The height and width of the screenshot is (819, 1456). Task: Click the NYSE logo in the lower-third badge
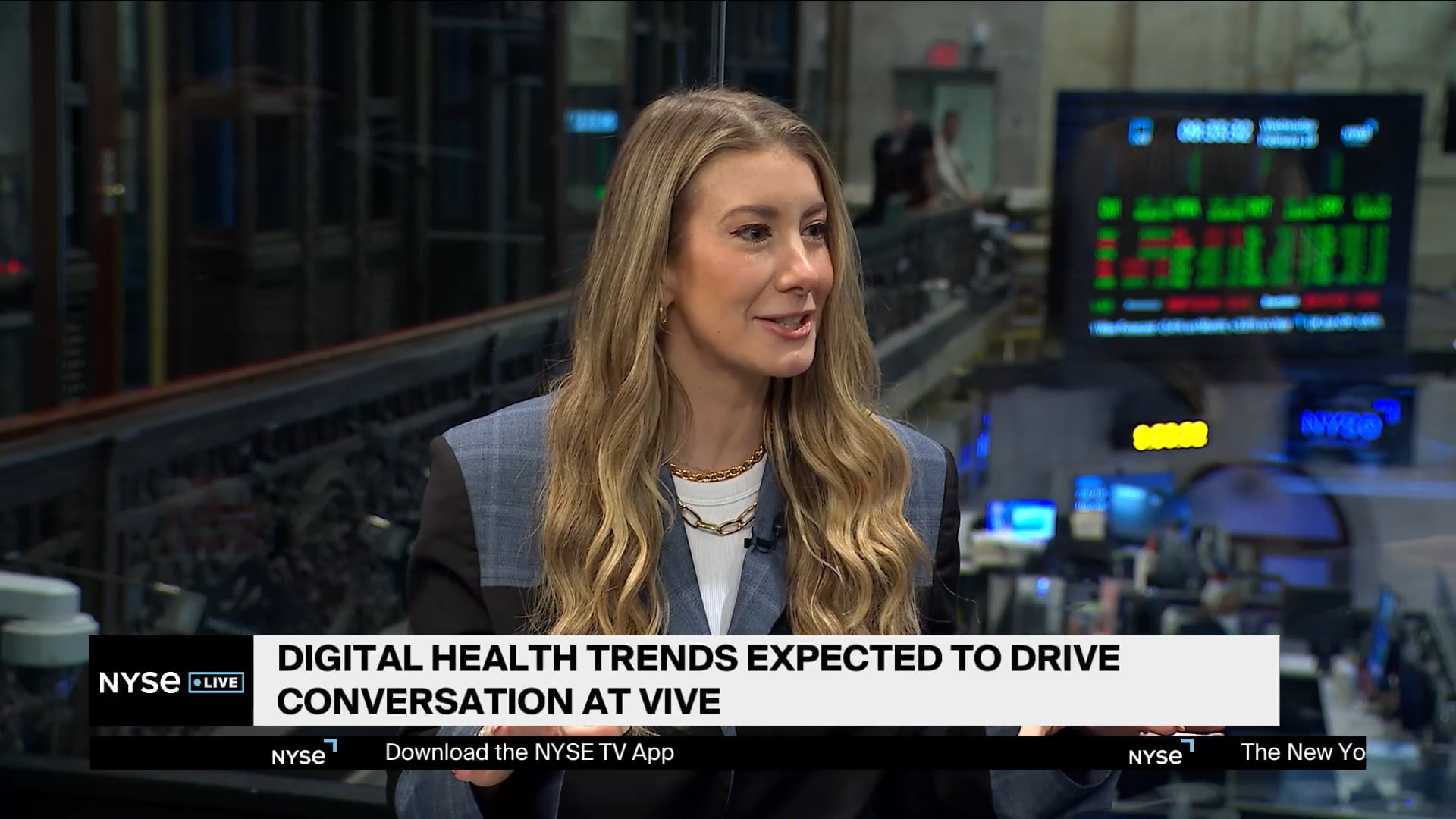coord(140,681)
